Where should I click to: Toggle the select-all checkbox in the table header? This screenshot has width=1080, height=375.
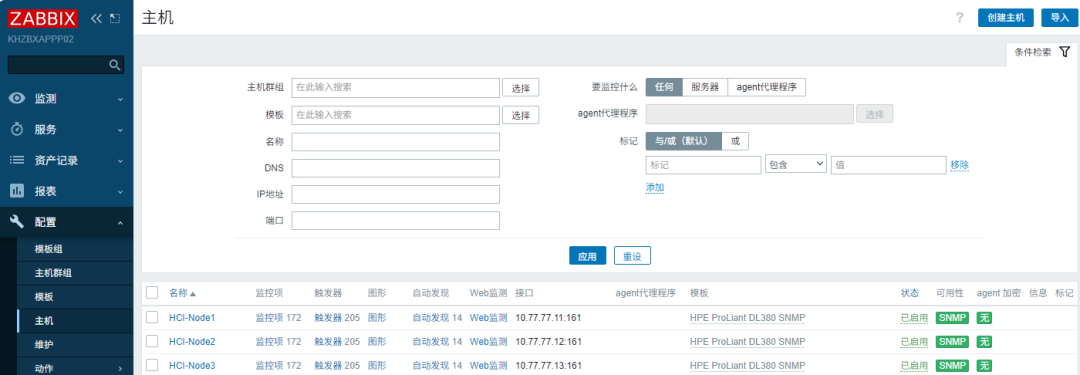pos(152,293)
